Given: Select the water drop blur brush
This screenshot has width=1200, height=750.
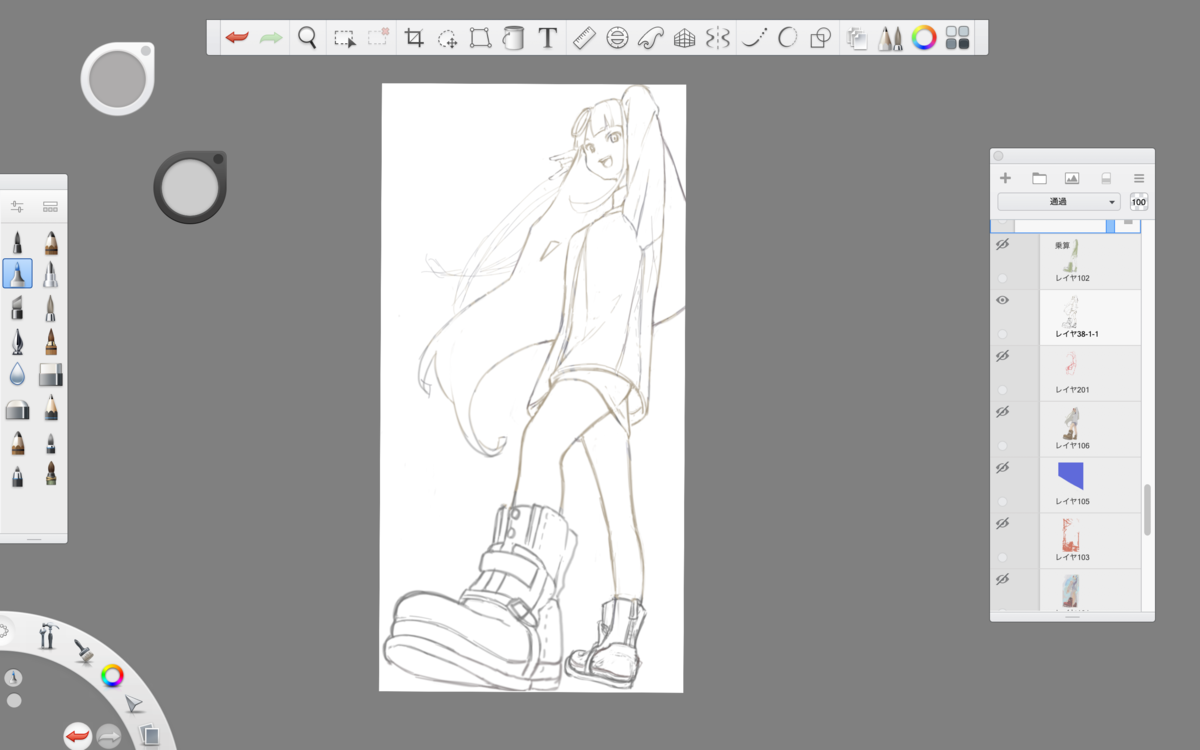Looking at the screenshot, I should pos(17,375).
